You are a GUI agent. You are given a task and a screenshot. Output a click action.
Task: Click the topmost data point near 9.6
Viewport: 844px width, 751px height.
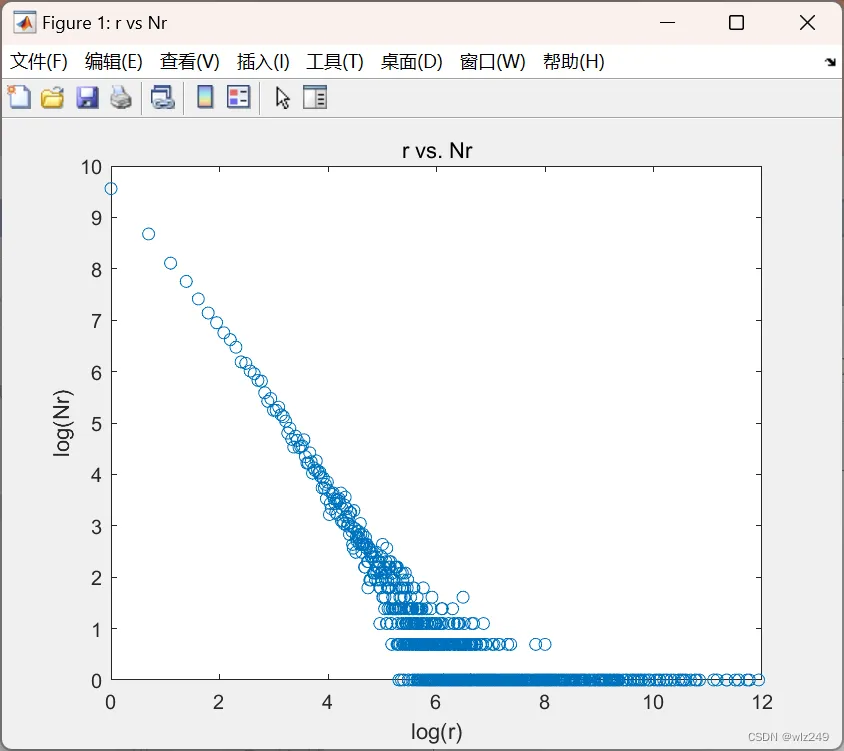[x=111, y=188]
